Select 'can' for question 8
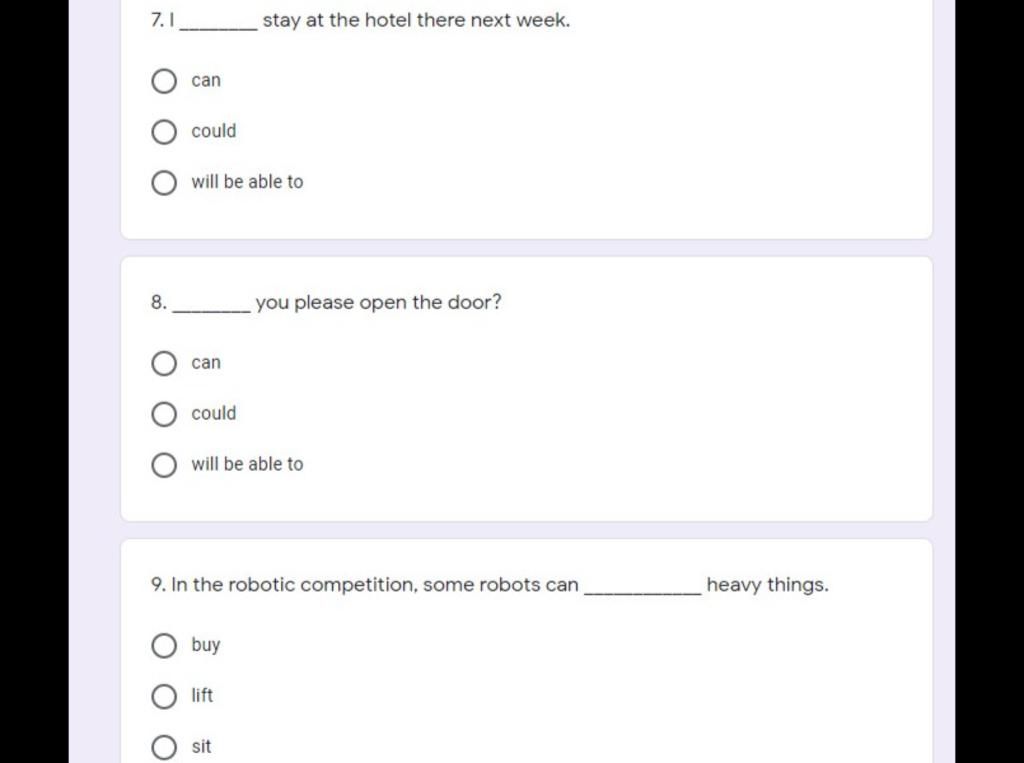 click(164, 364)
